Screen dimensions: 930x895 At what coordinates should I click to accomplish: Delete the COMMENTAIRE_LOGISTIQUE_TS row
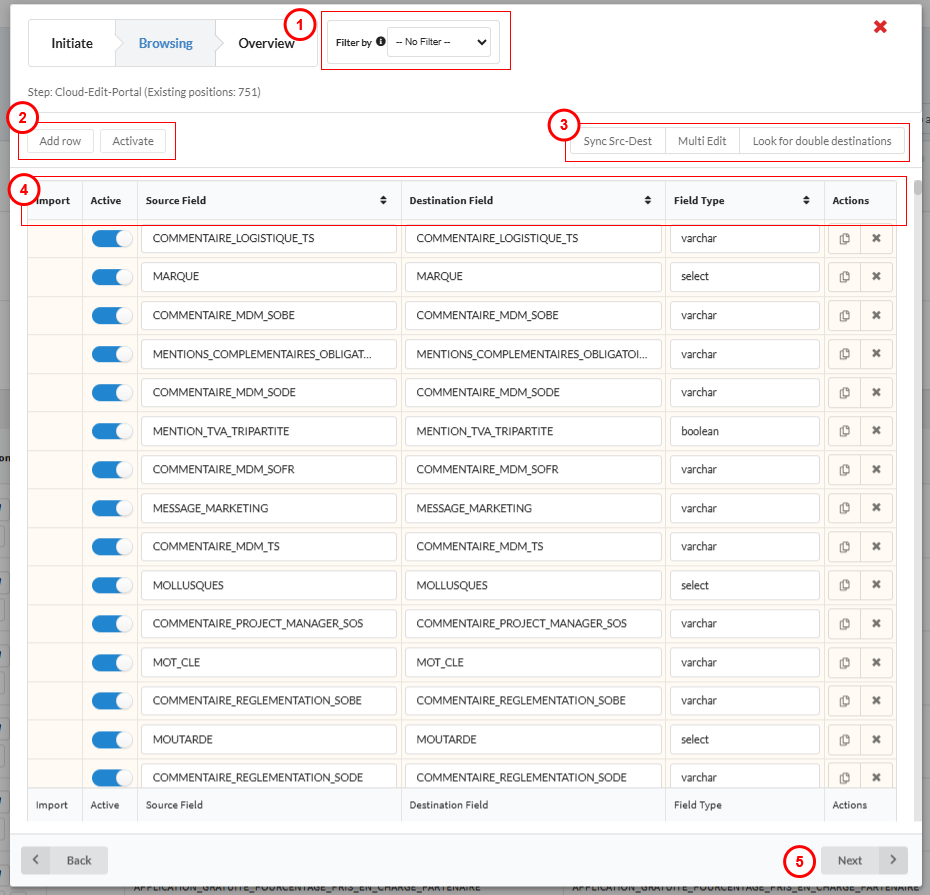pos(876,239)
